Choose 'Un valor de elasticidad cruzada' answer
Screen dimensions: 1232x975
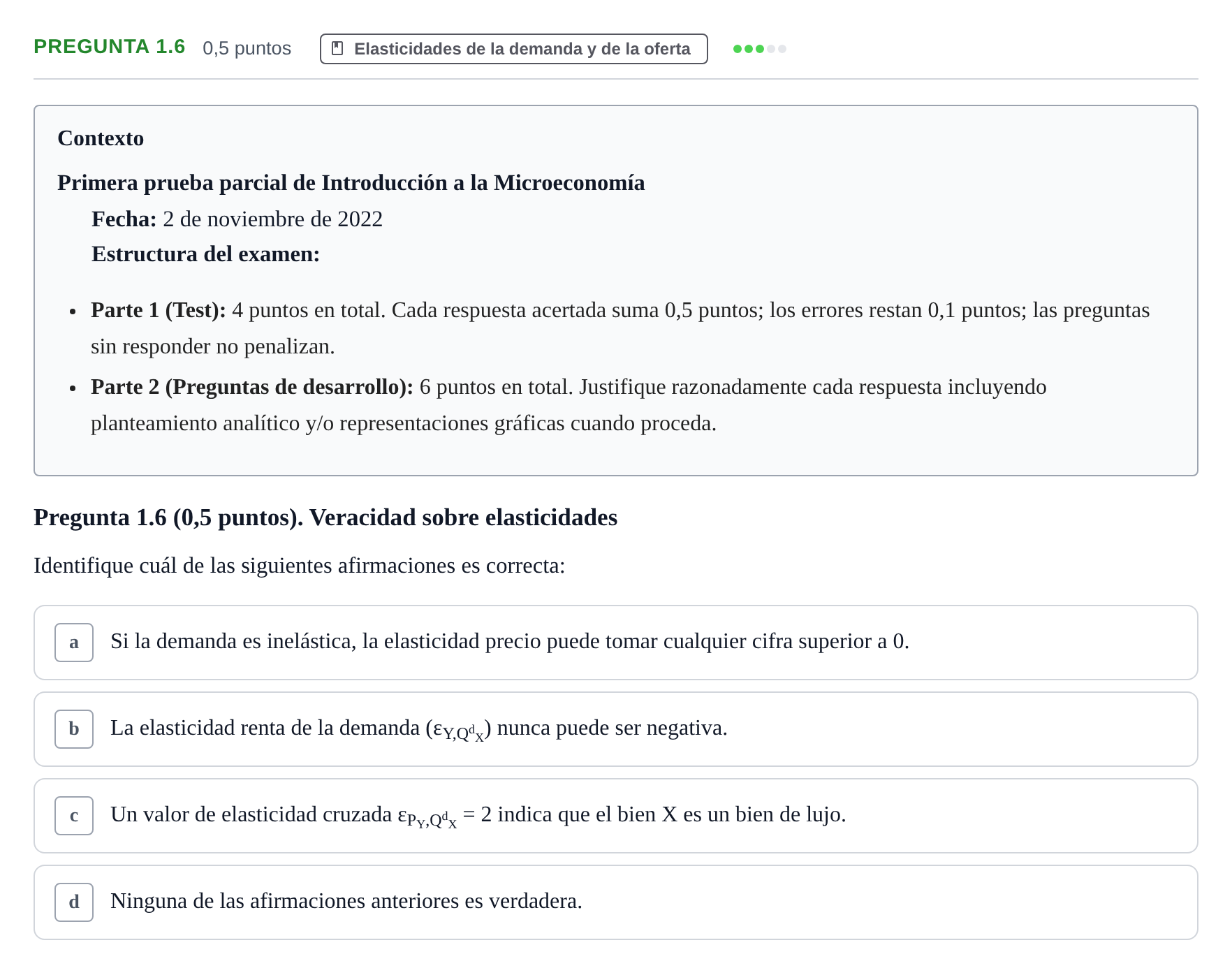(478, 815)
